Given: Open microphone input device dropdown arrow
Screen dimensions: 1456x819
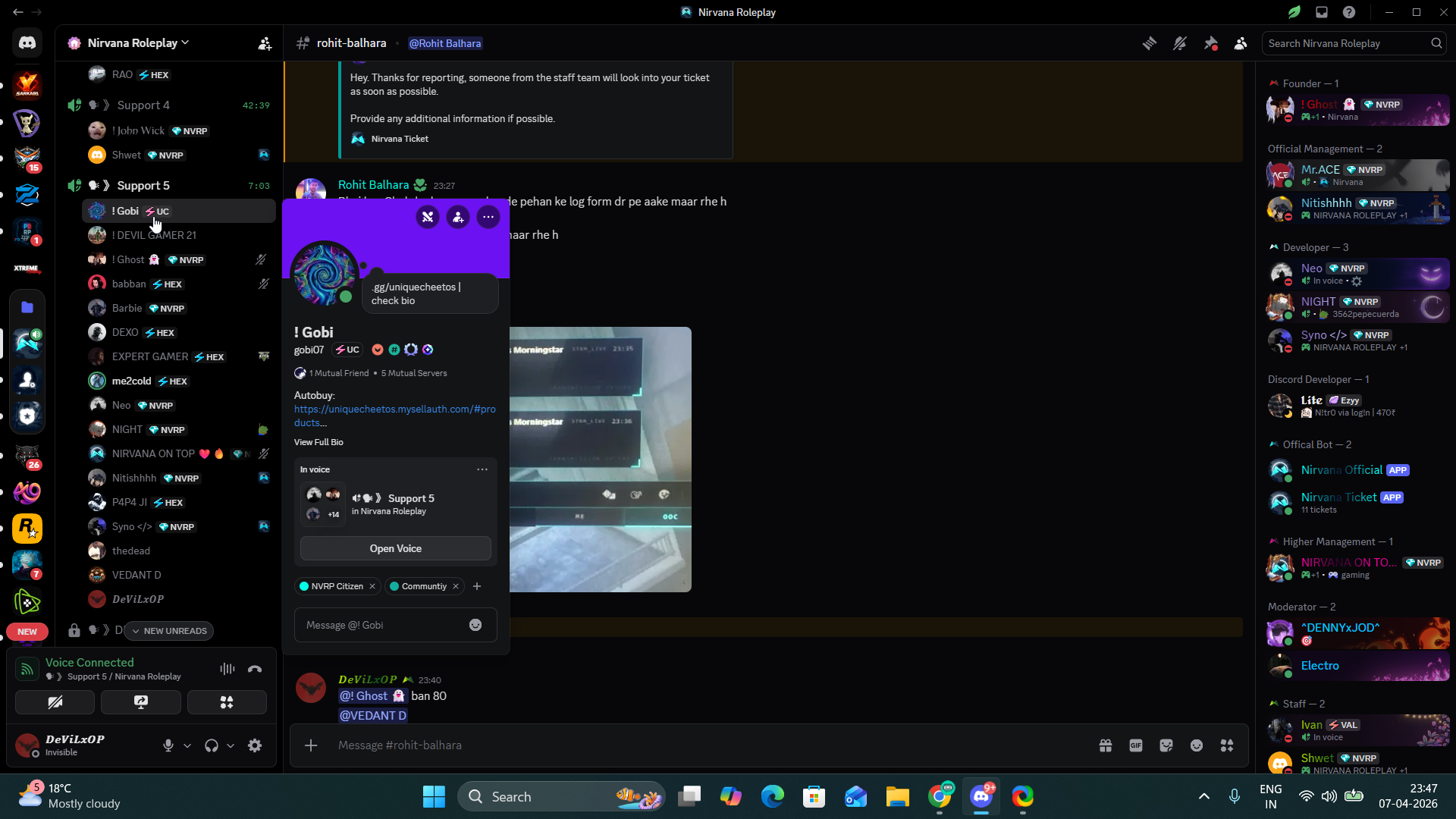Looking at the screenshot, I should 187,745.
